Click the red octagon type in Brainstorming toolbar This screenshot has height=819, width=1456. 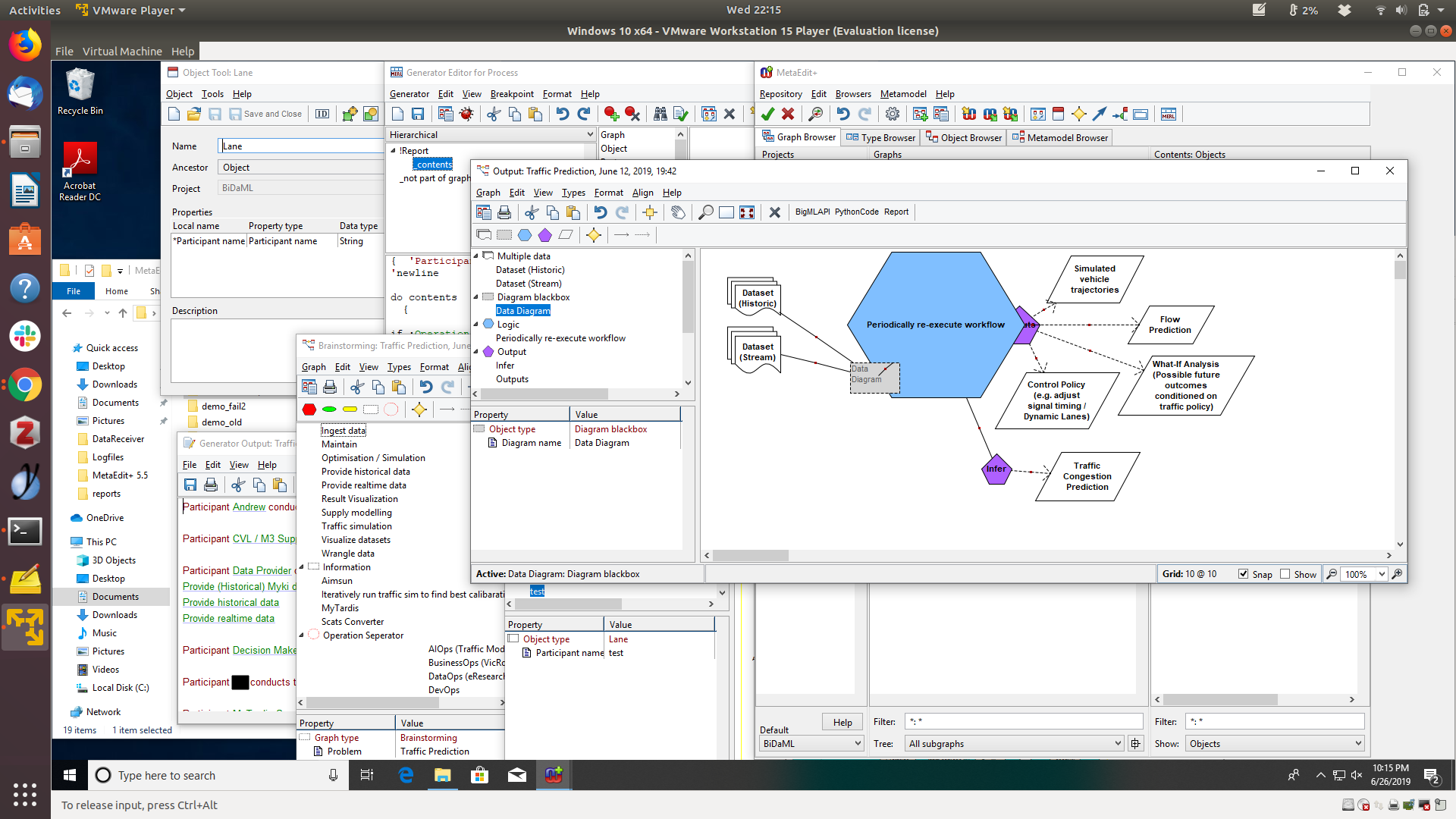click(309, 409)
